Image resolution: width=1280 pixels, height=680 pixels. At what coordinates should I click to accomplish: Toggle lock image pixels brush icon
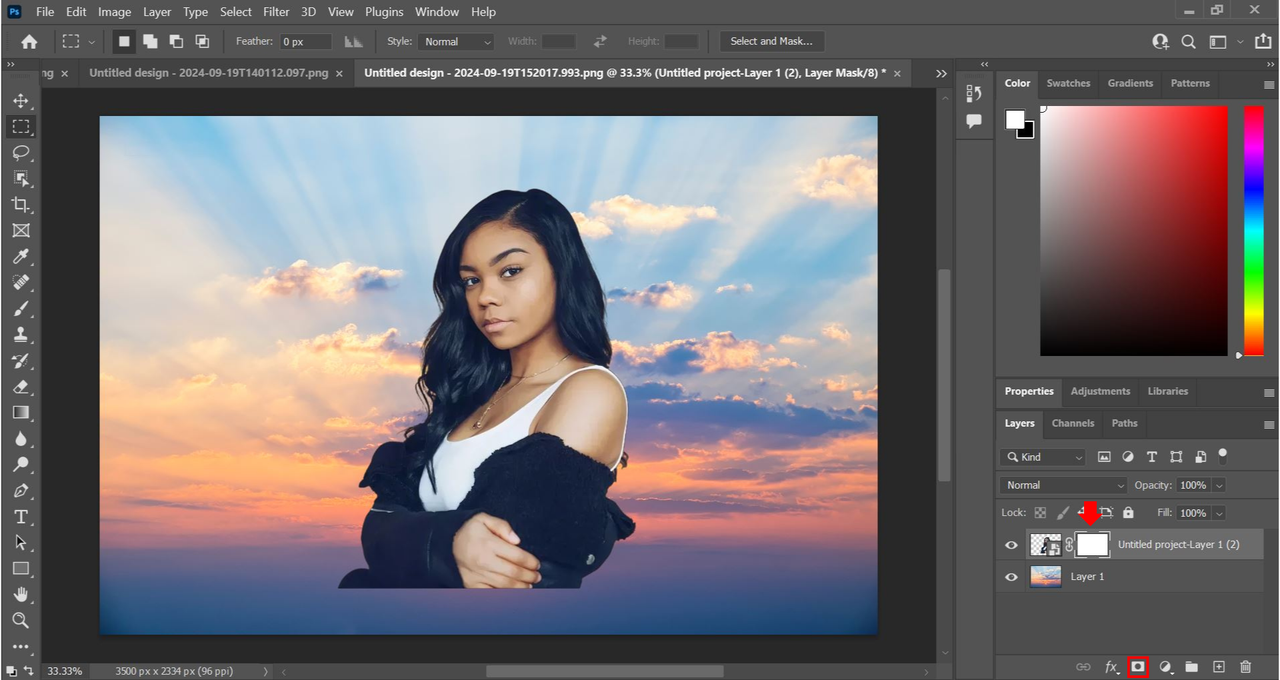[x=1063, y=512]
